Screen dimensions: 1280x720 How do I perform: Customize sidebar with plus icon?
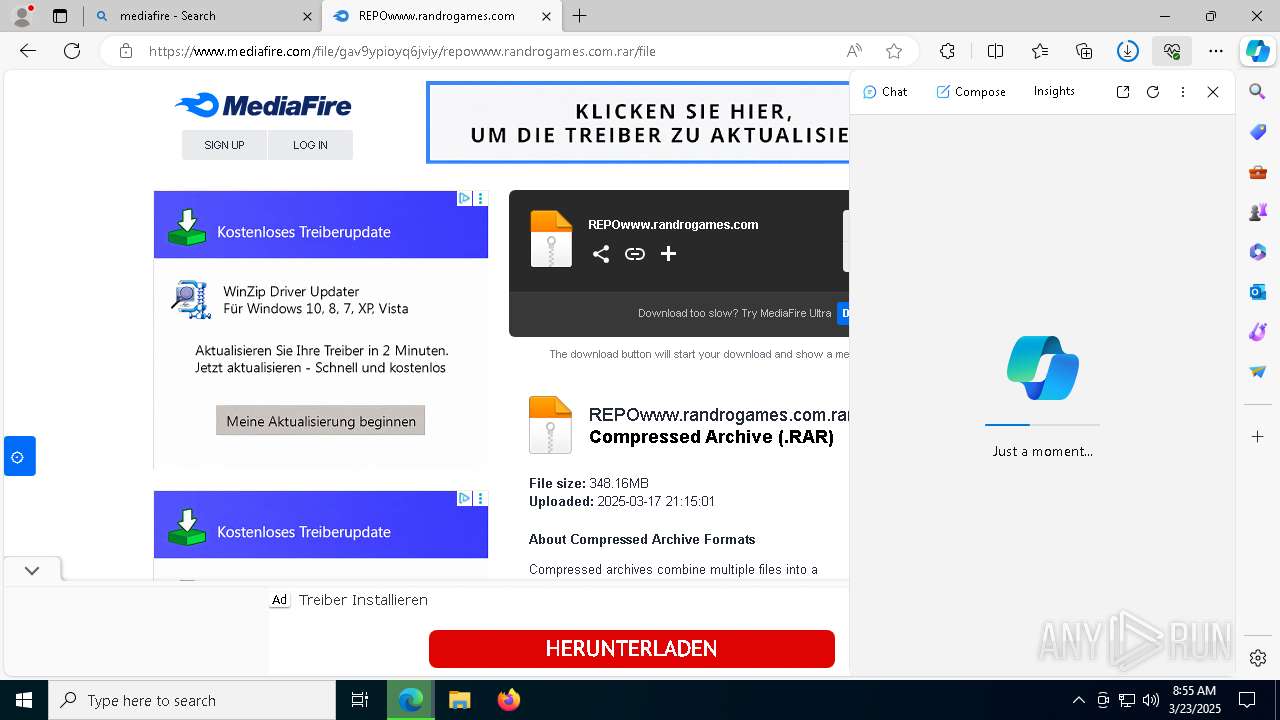point(1258,436)
